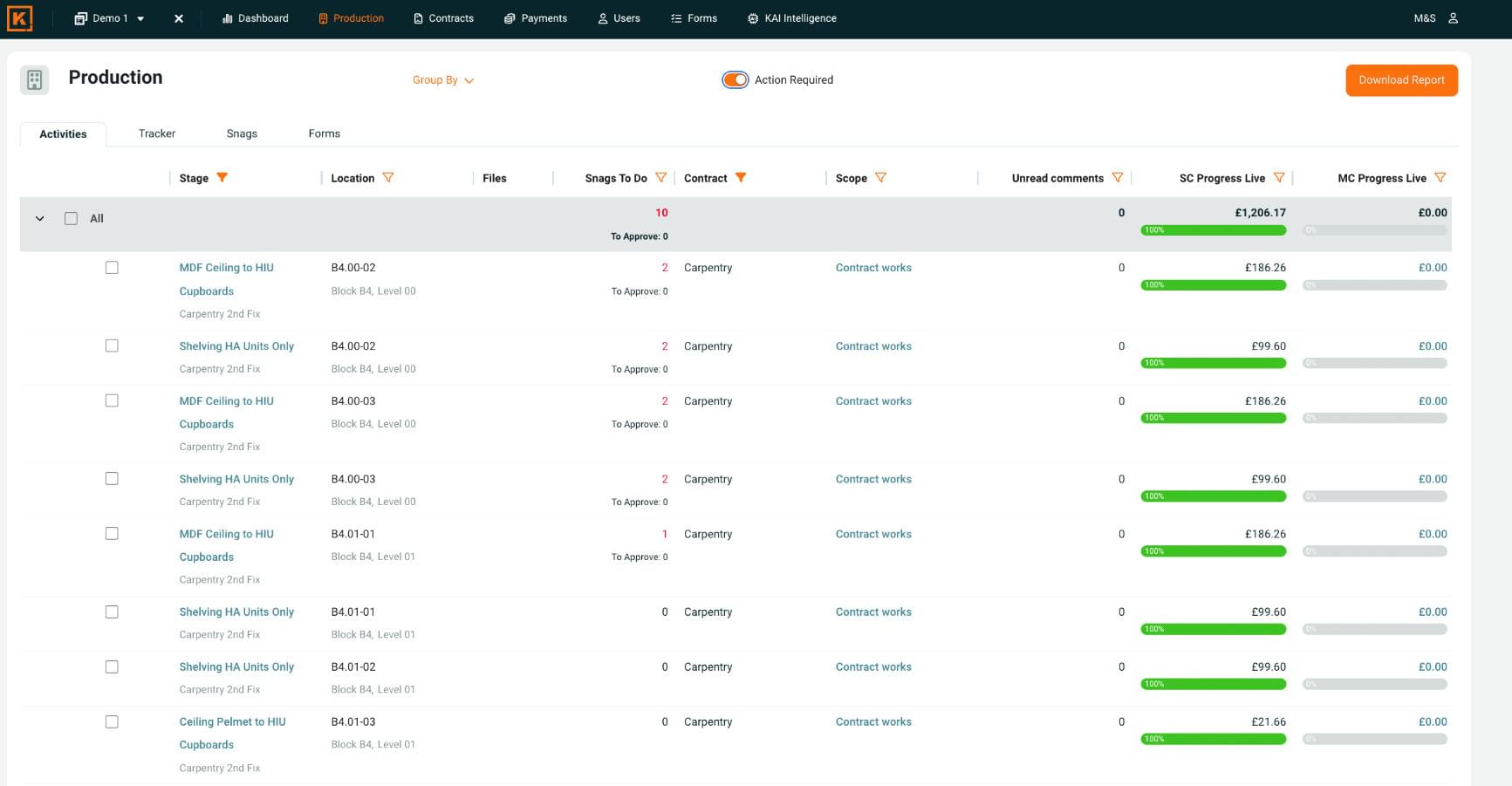The image size is (1512, 786).
Task: Open the Group By dropdown
Action: pos(442,80)
